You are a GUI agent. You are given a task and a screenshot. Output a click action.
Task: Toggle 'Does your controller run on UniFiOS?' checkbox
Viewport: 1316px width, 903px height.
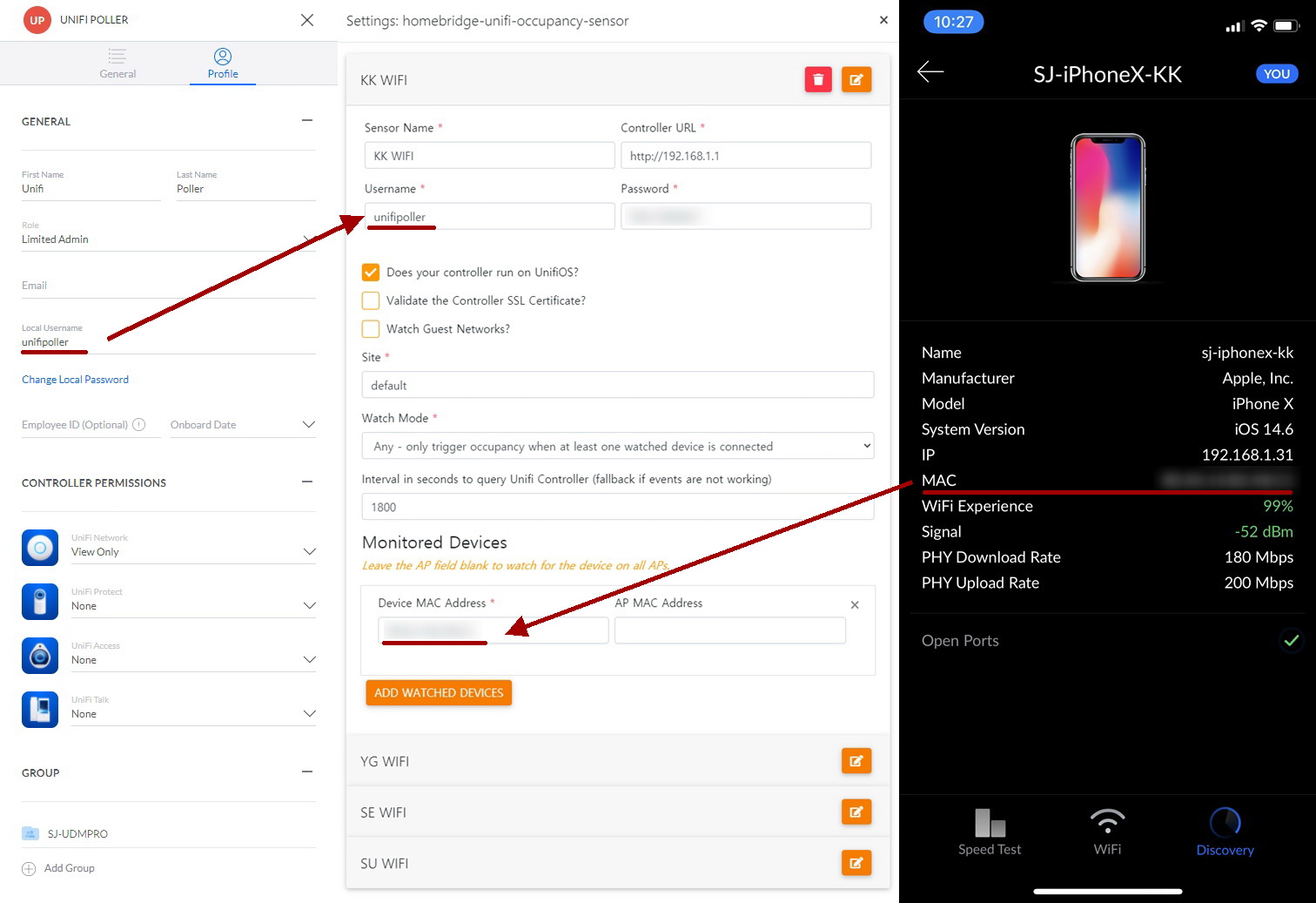(x=371, y=273)
